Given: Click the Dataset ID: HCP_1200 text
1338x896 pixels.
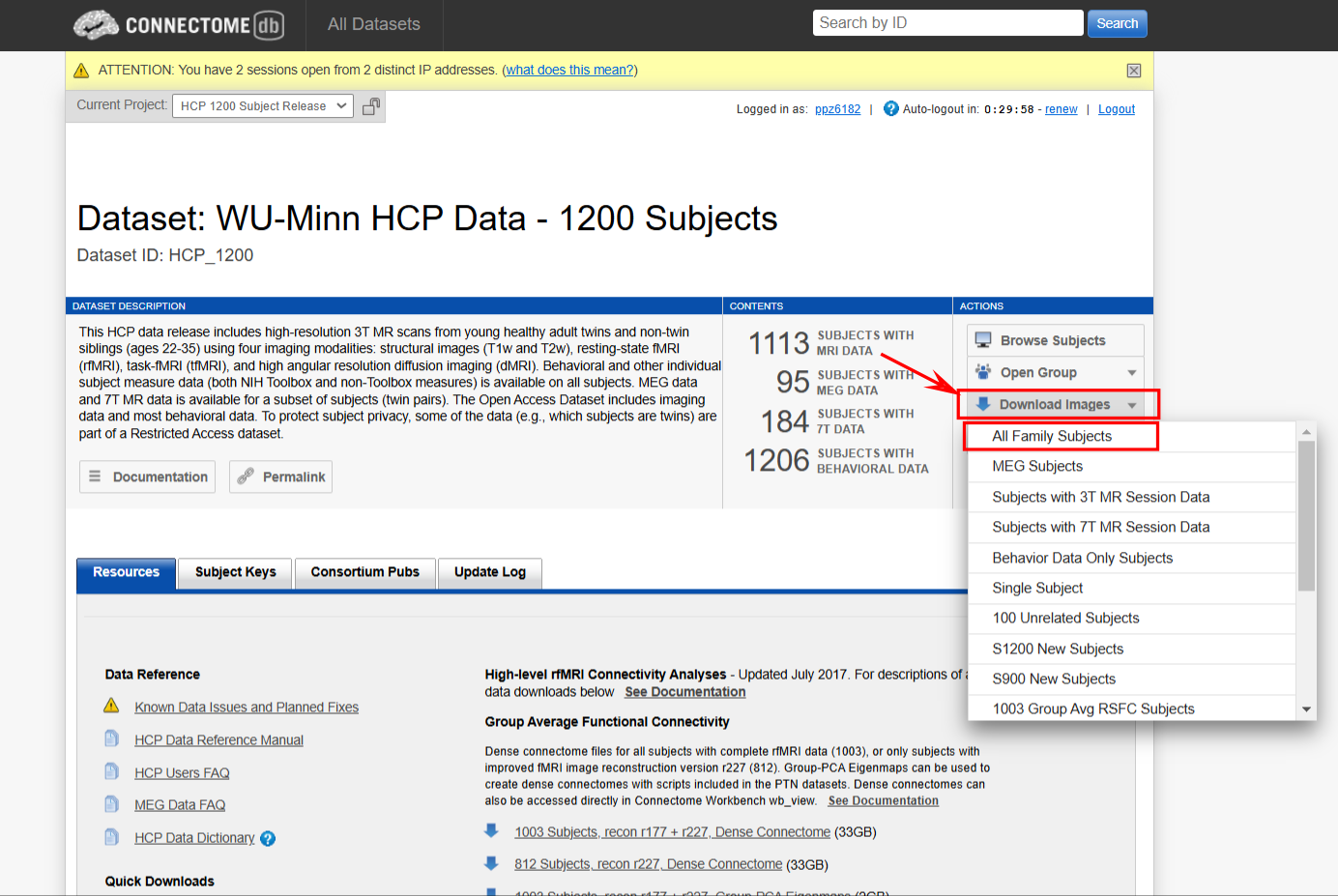Looking at the screenshot, I should tap(164, 255).
